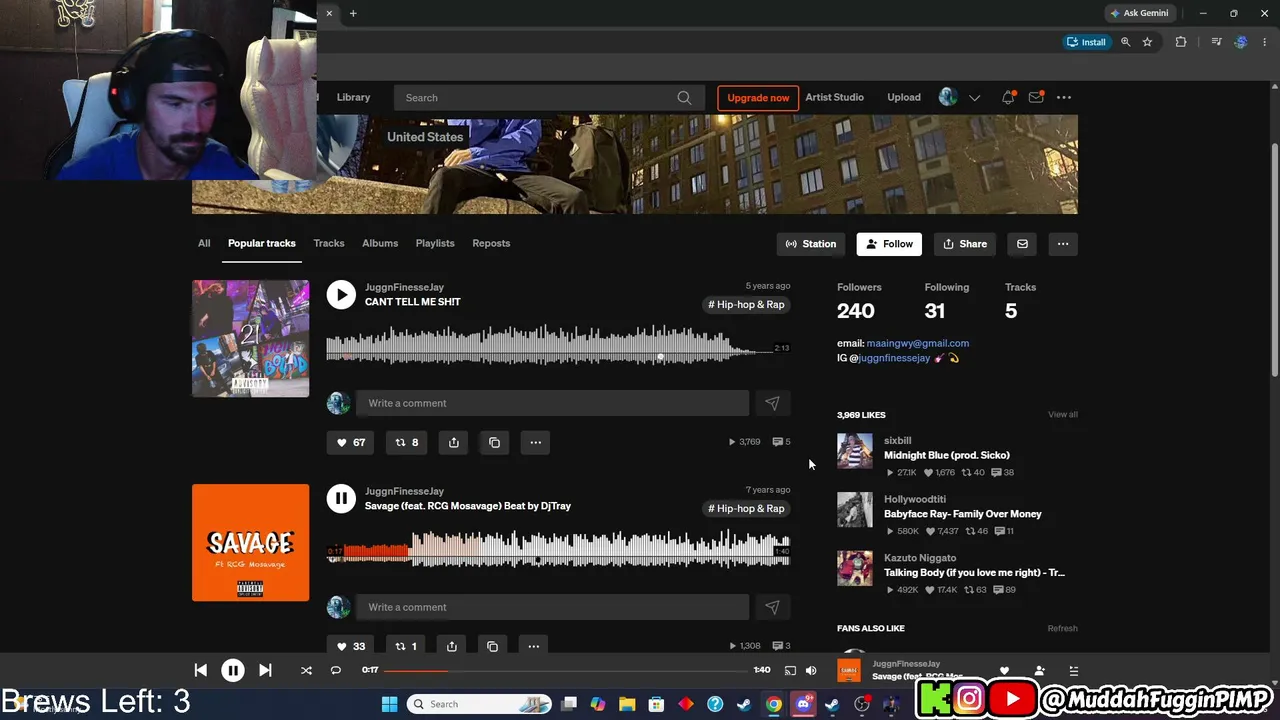Open Discord from the taskbar

(803, 704)
